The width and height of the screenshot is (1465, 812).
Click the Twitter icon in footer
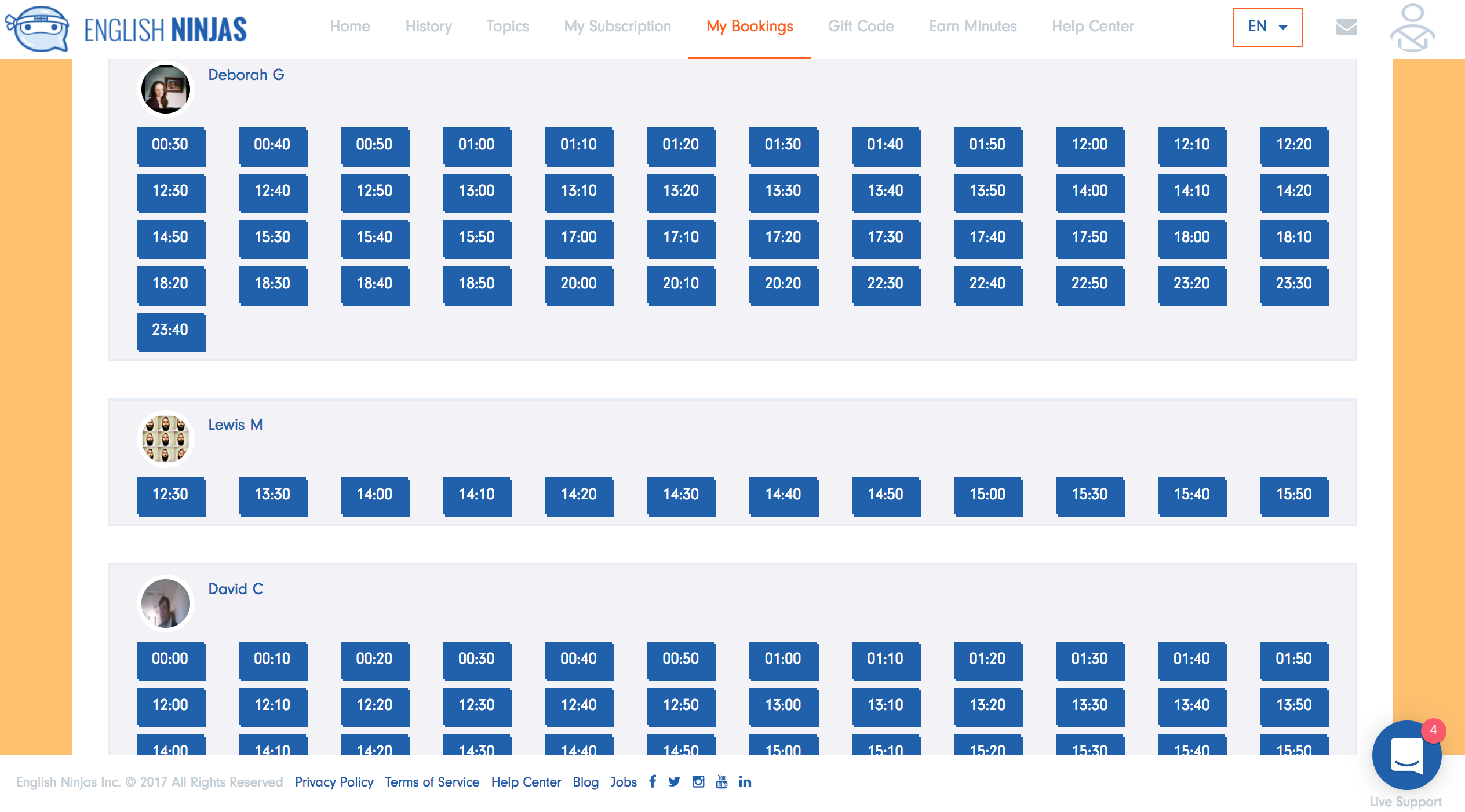click(x=674, y=782)
